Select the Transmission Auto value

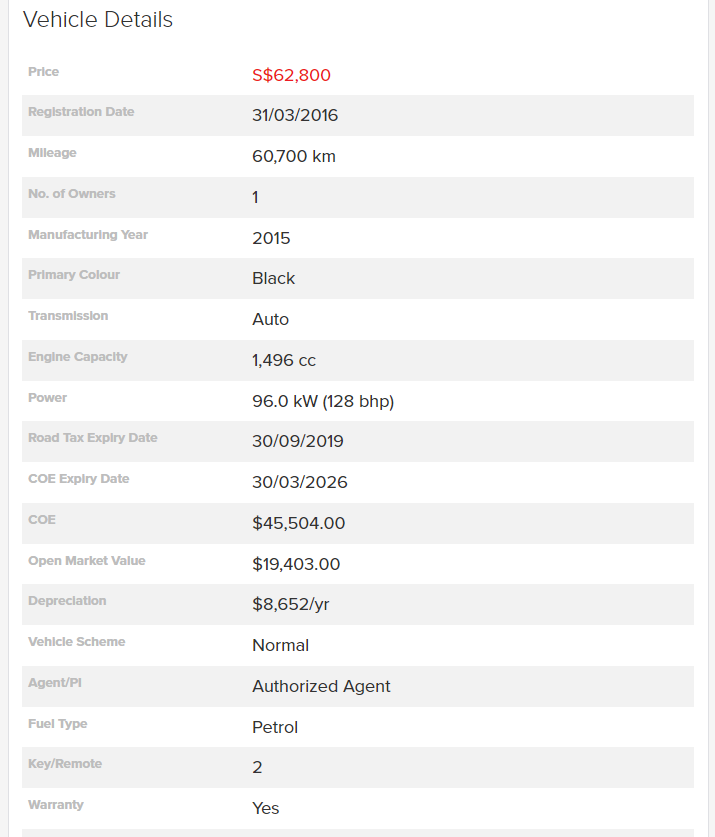(x=270, y=319)
